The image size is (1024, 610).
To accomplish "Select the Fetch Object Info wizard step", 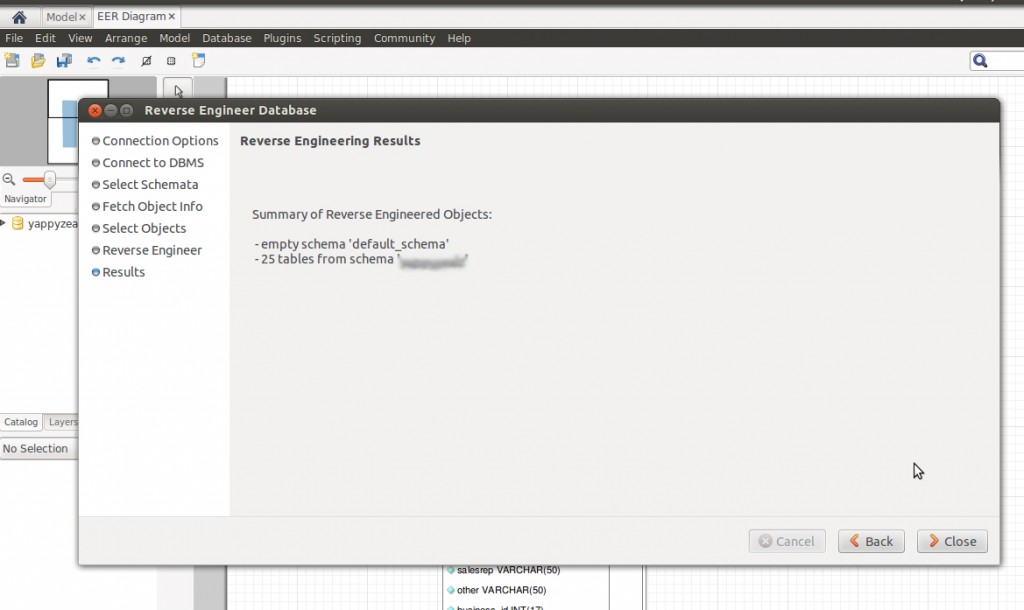I will coord(152,206).
